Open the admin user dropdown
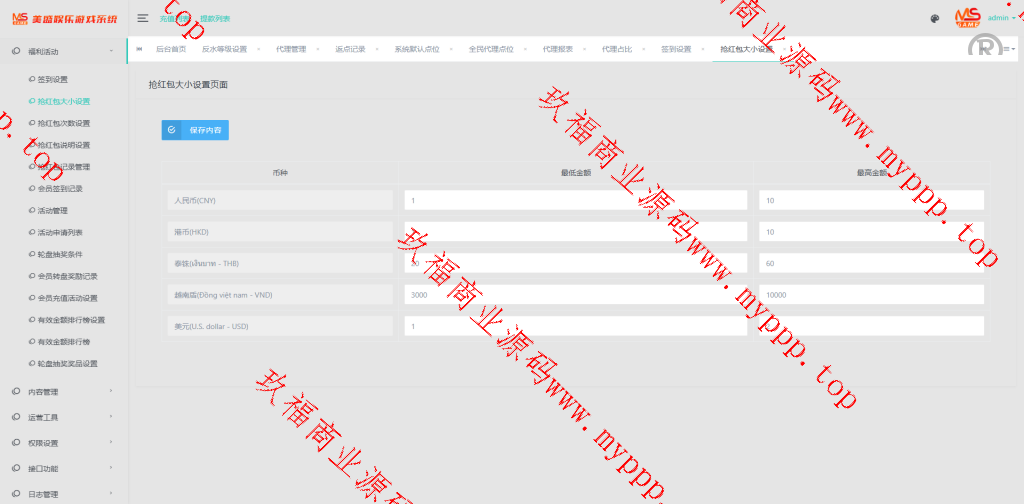This screenshot has height=504, width=1024. click(x=1001, y=18)
